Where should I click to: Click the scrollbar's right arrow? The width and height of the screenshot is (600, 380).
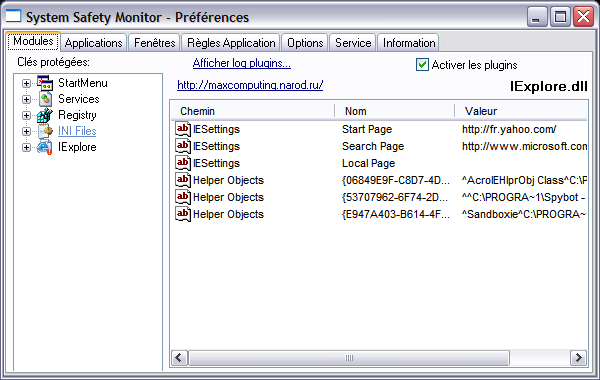pyautogui.click(x=578, y=358)
